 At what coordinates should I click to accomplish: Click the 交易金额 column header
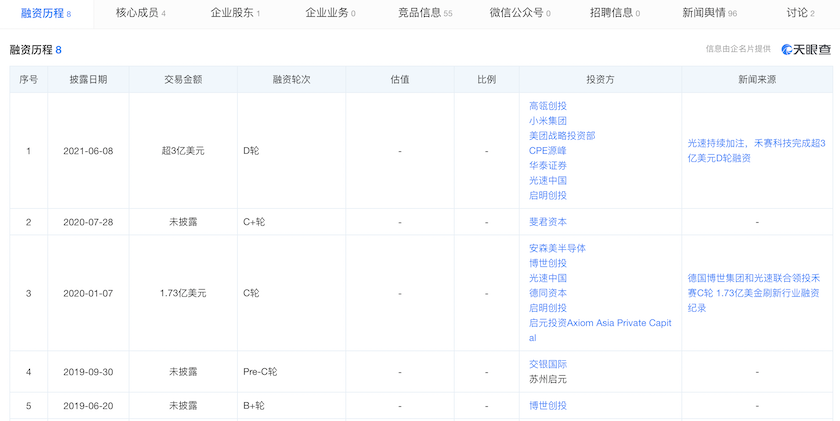[x=183, y=79]
